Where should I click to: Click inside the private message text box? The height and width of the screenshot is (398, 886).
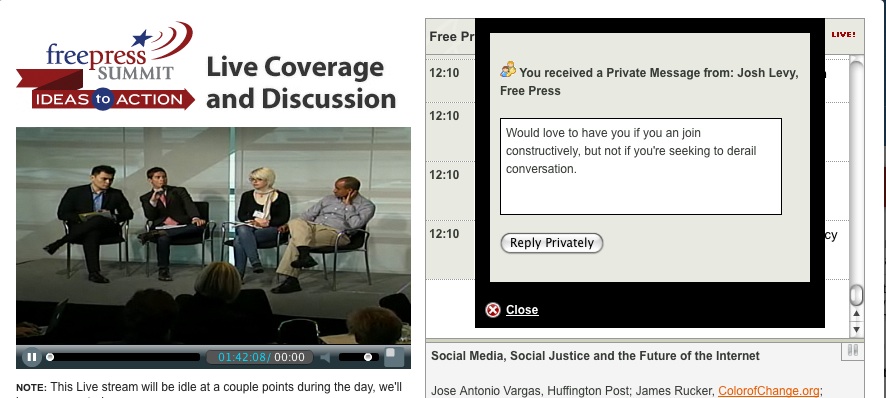641,166
